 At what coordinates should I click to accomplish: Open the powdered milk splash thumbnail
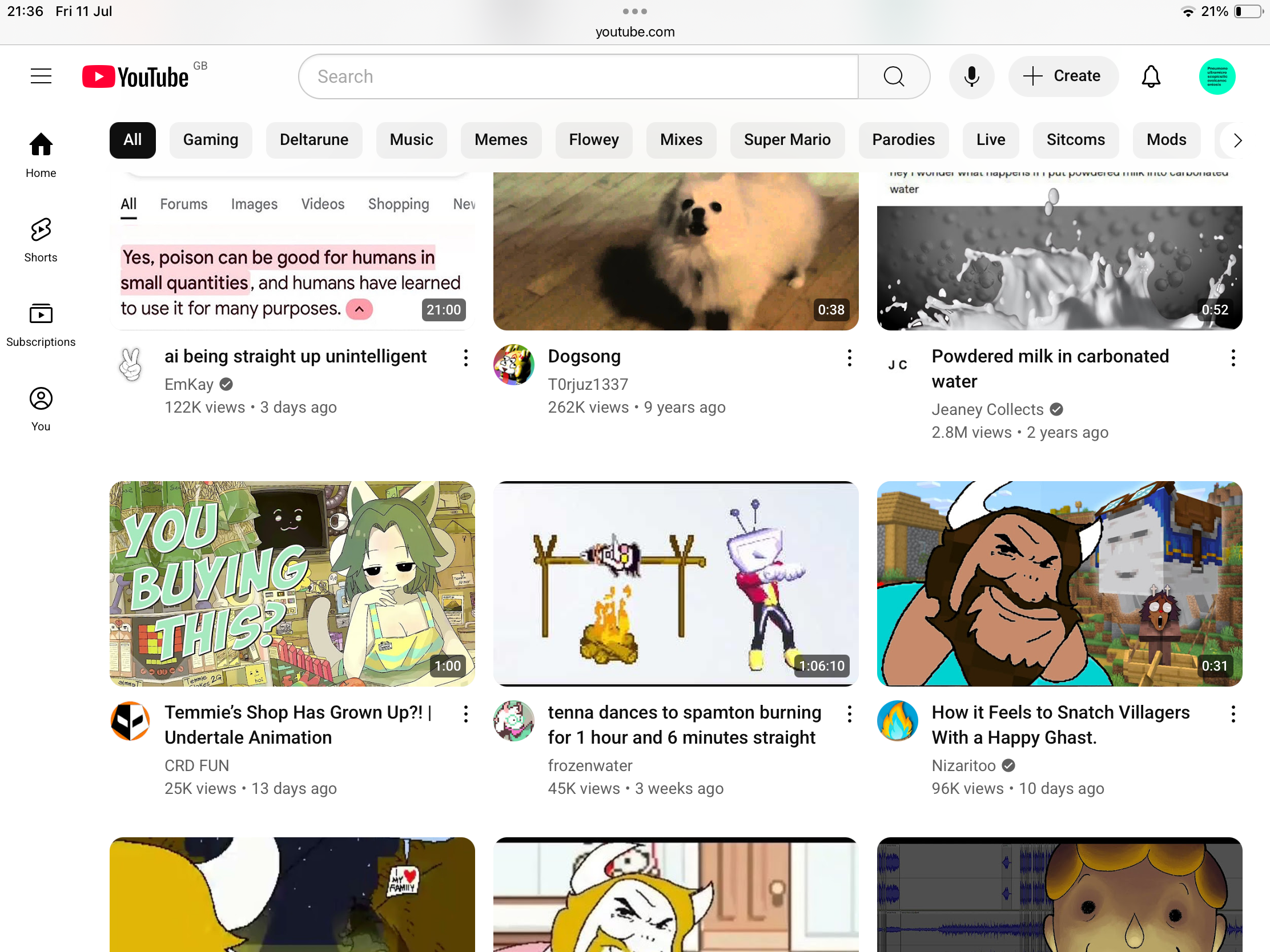(1059, 251)
